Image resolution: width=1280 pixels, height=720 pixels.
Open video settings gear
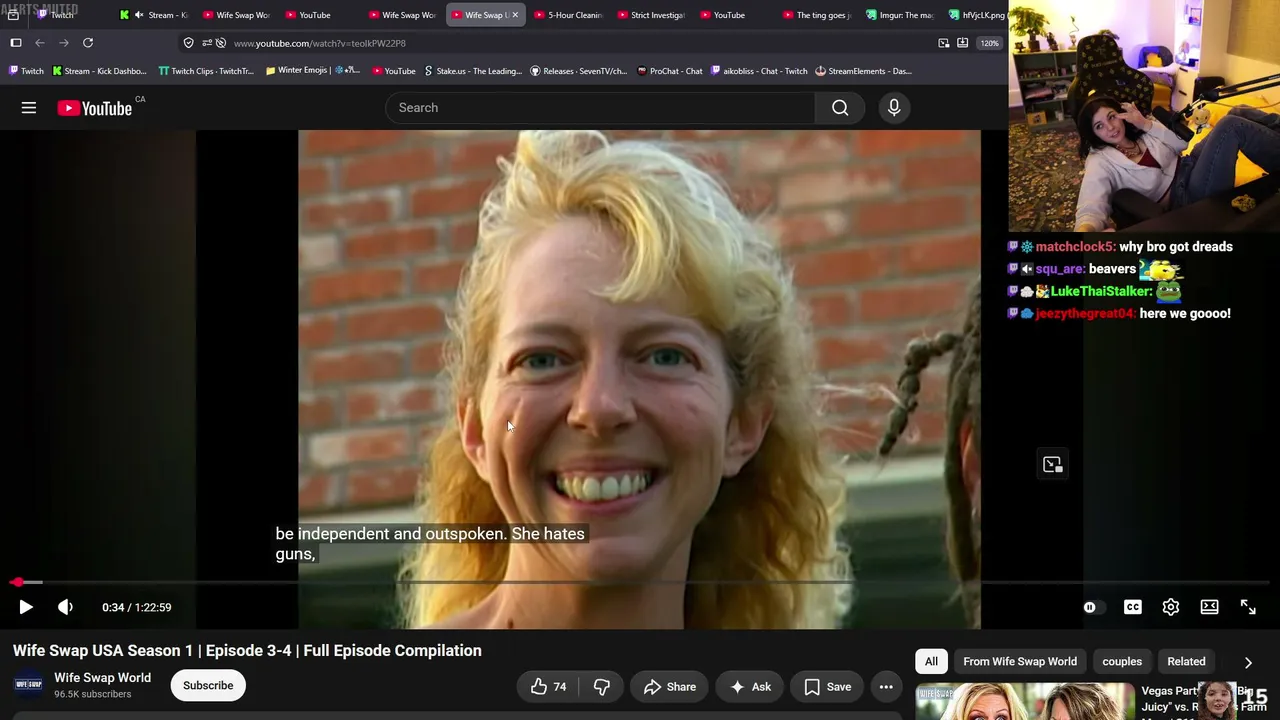[1171, 607]
